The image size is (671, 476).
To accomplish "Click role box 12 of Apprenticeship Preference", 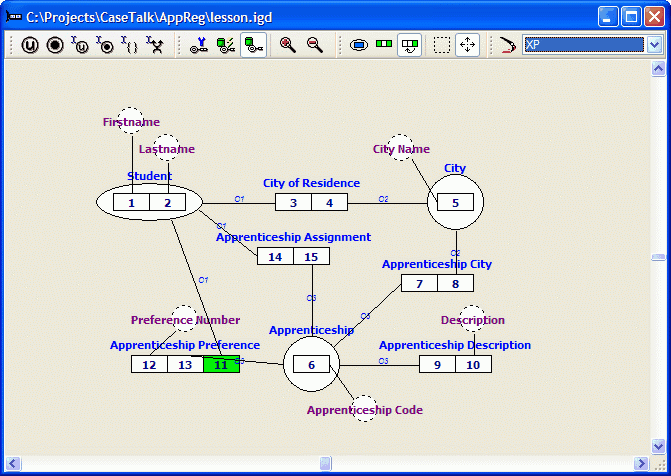I will tap(149, 365).
